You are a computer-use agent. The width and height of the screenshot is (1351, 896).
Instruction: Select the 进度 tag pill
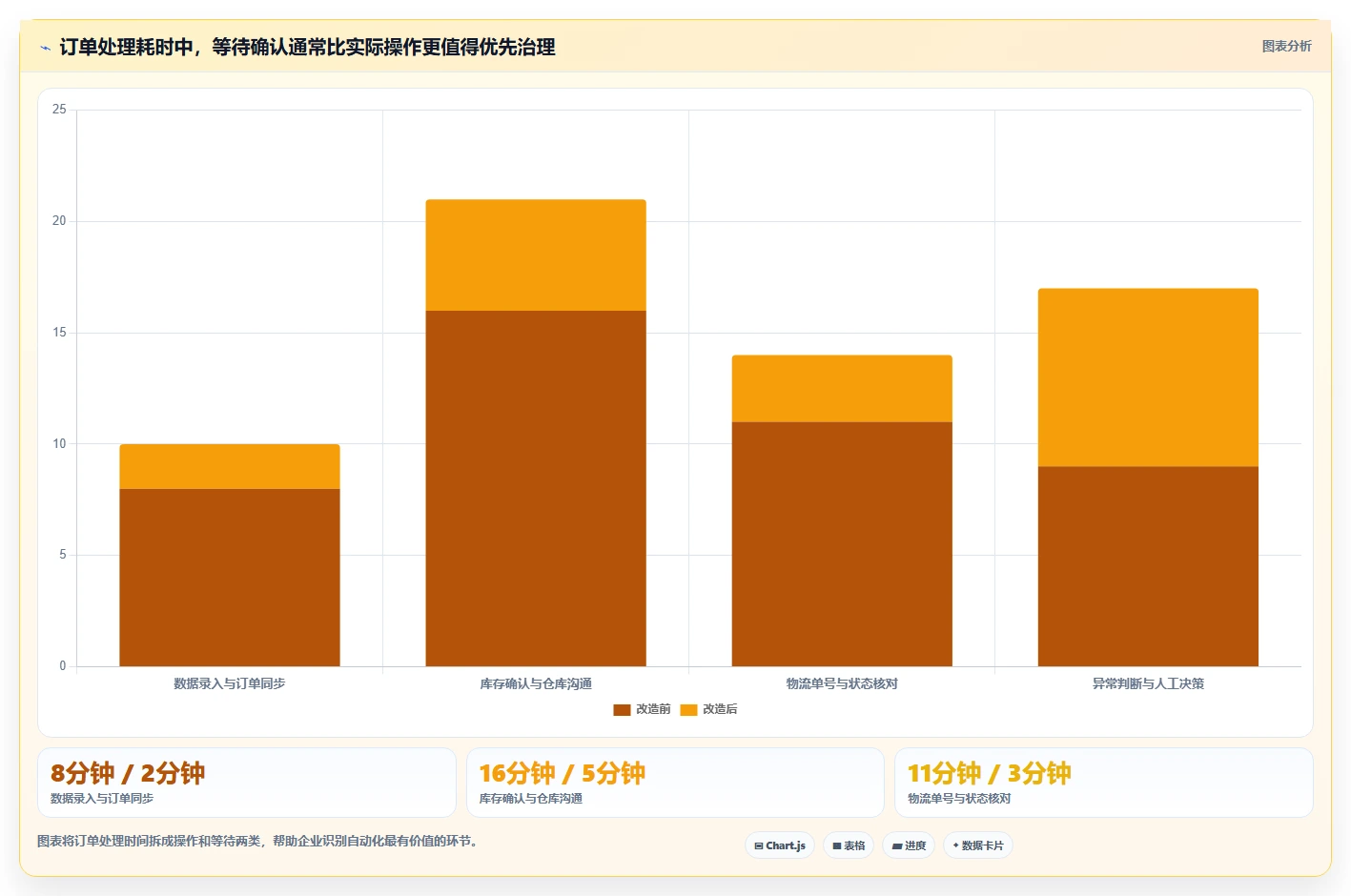click(x=909, y=845)
